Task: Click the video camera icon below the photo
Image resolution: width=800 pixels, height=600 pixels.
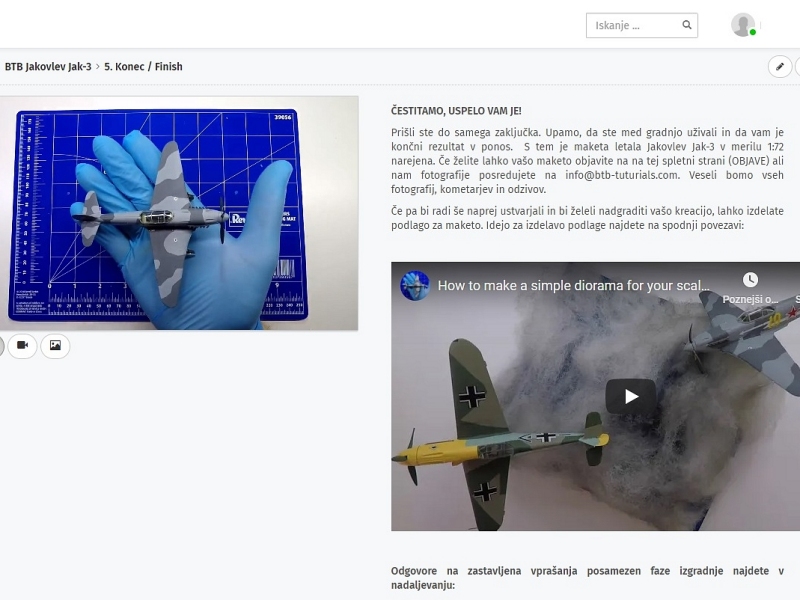Action: tap(22, 346)
